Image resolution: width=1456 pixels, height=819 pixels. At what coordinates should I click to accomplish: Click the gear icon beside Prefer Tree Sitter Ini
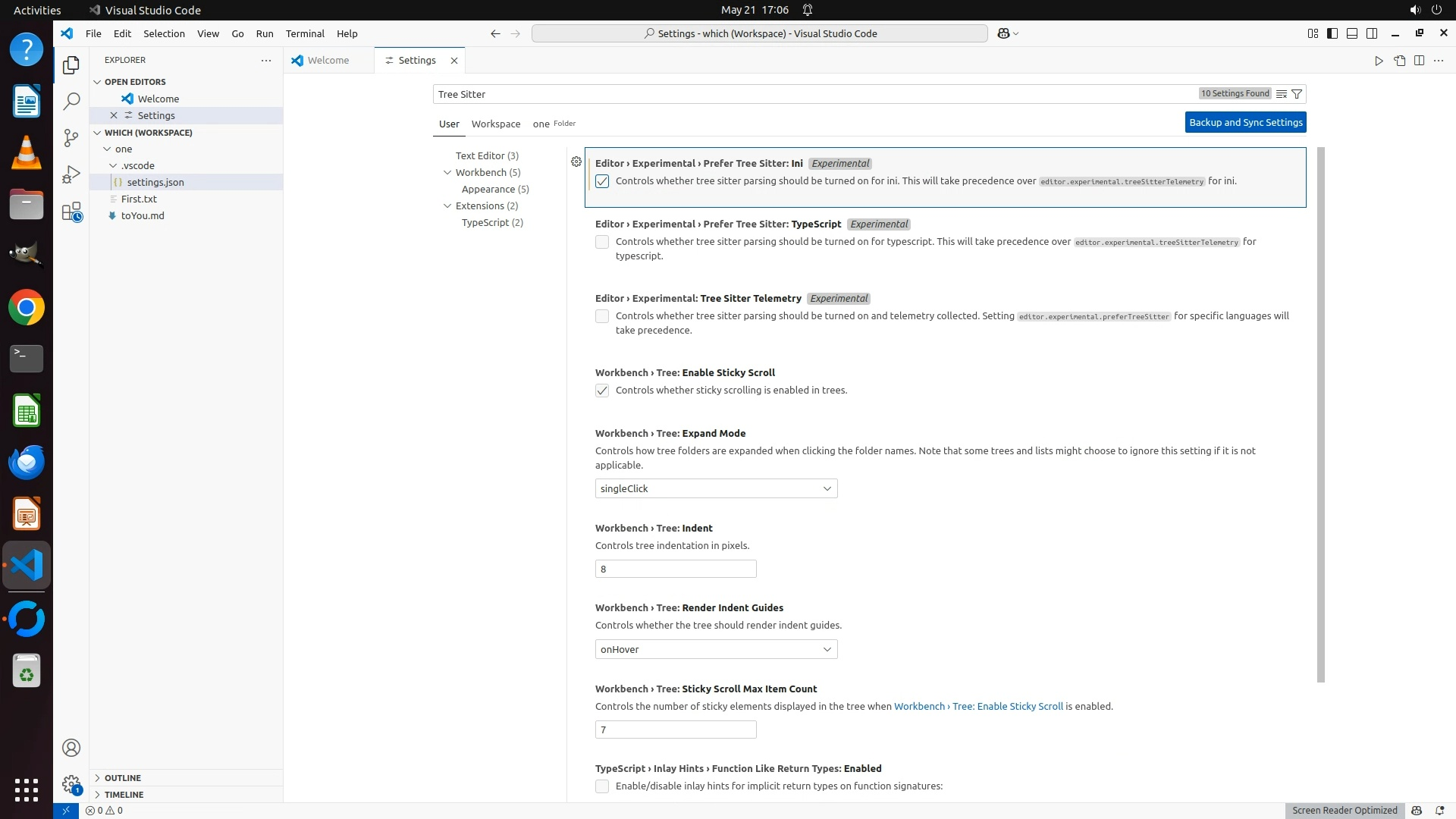pos(576,162)
